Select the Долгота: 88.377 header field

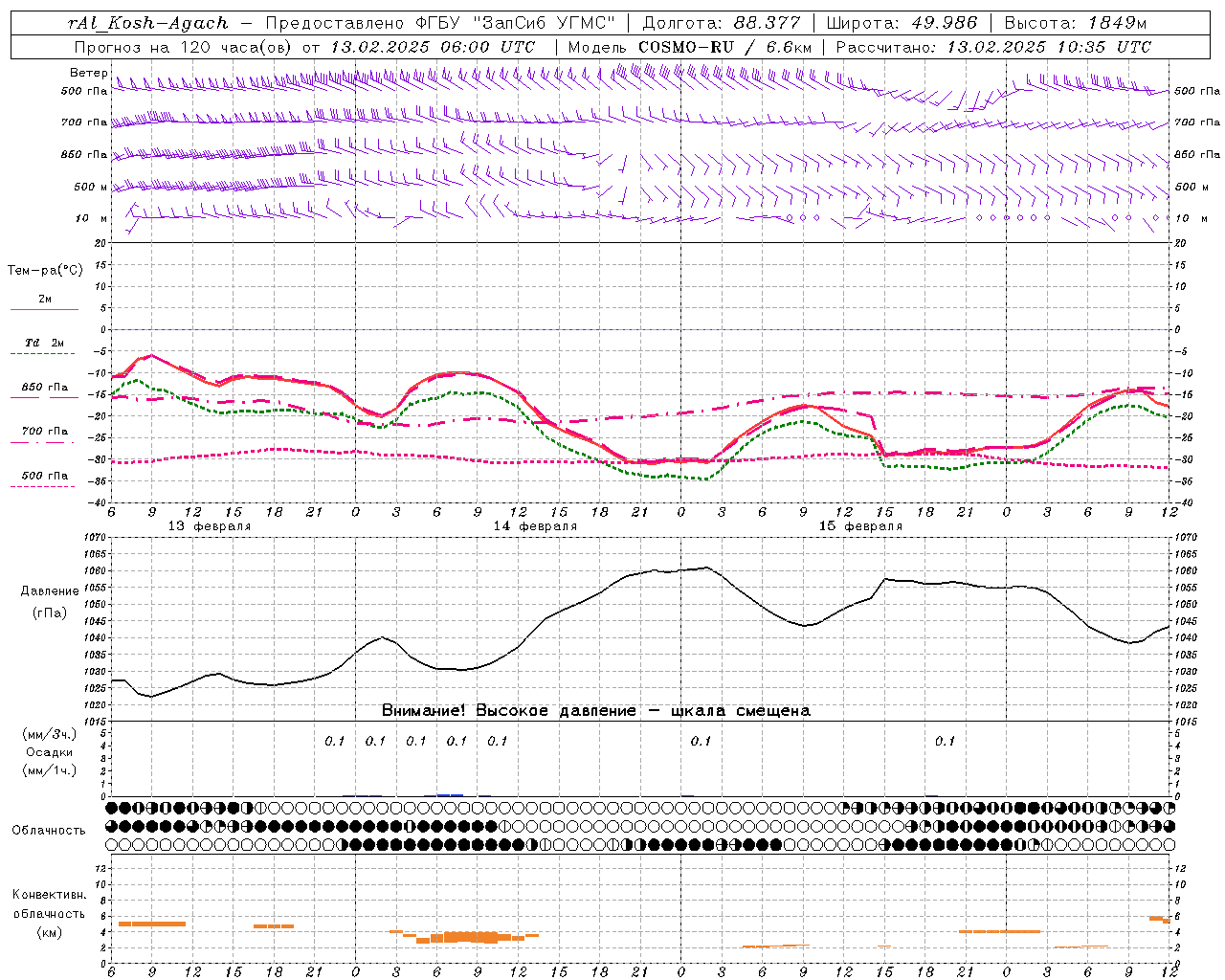[x=721, y=23]
